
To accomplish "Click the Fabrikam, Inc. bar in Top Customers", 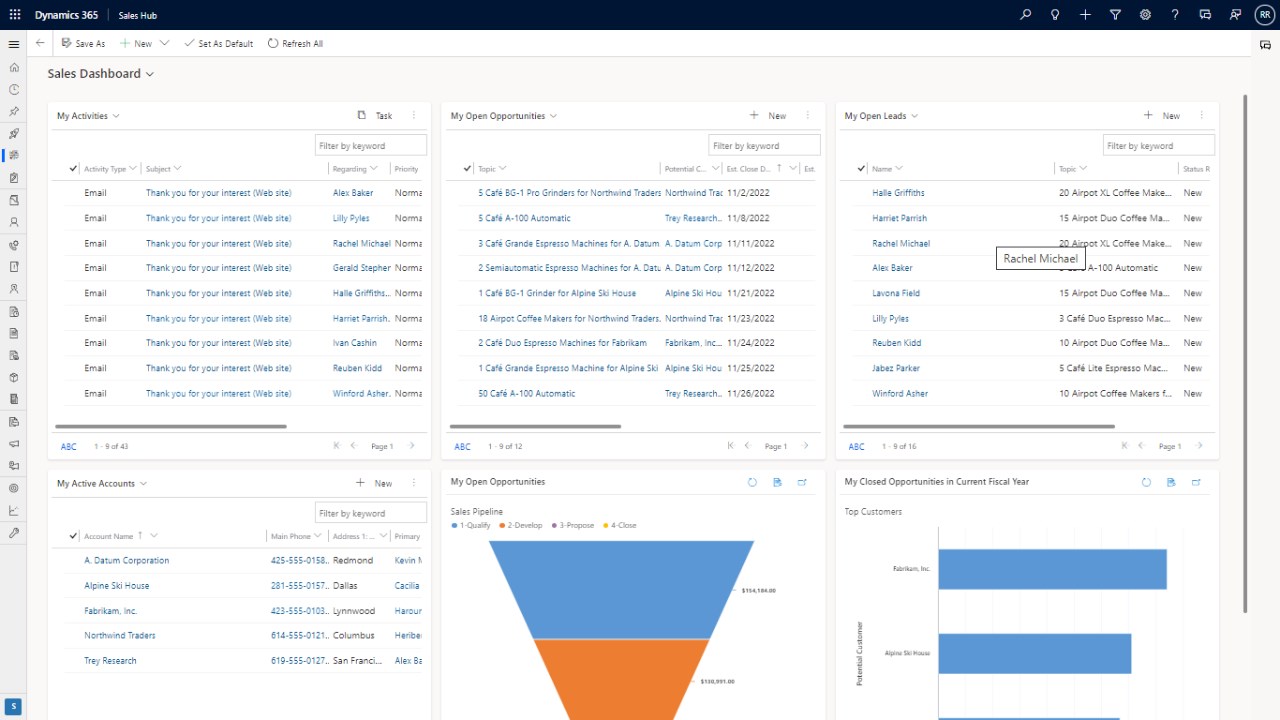I will click(1052, 569).
